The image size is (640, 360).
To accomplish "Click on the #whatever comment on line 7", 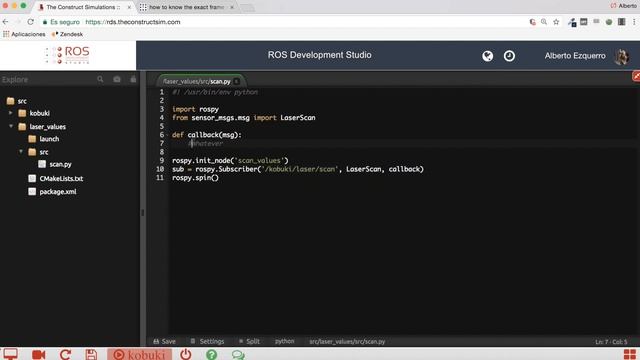I will [x=205, y=143].
